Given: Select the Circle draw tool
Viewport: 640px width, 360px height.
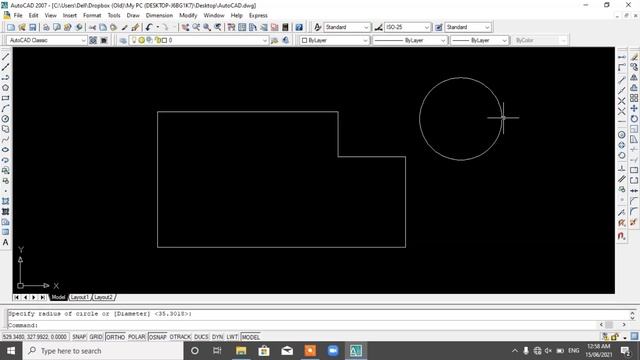Looking at the screenshot, I should point(5,119).
